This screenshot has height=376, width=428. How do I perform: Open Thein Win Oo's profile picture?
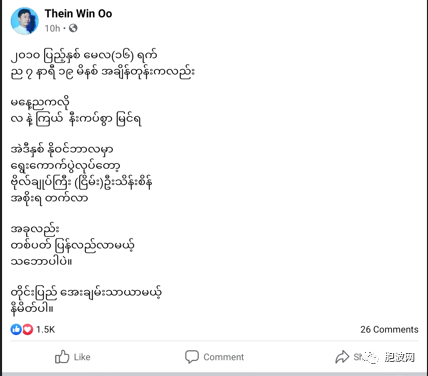coord(25,21)
